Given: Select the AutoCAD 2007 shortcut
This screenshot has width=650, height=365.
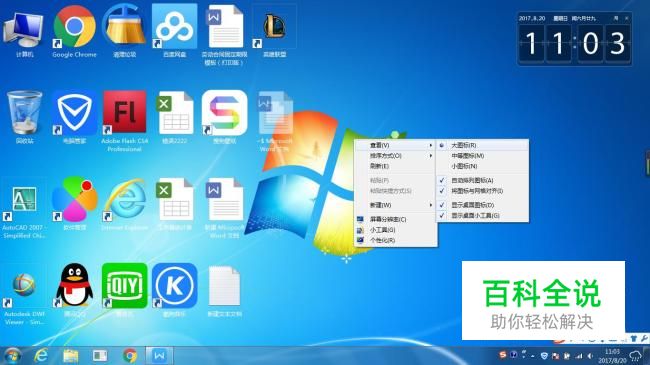Looking at the screenshot, I should 24,209.
